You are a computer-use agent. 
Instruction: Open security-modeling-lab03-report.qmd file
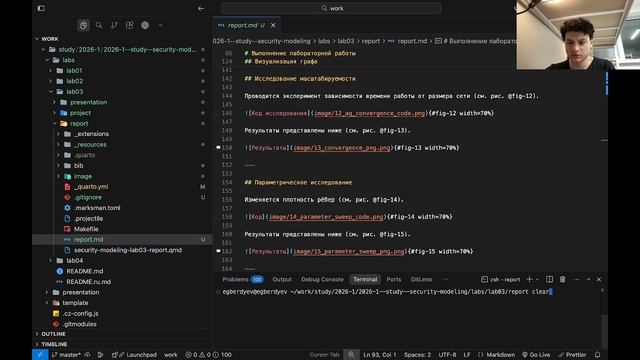coord(128,250)
